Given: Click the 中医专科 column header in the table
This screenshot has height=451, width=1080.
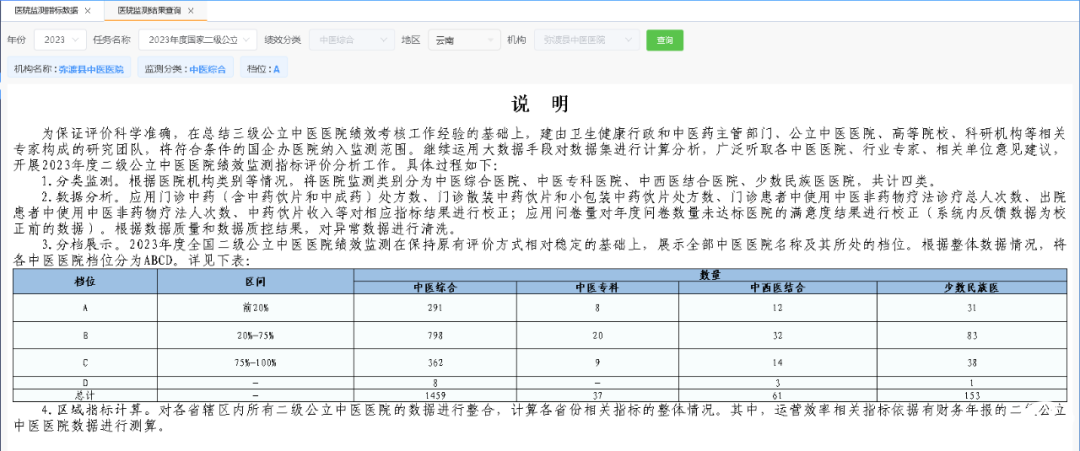Looking at the screenshot, I should 596,288.
